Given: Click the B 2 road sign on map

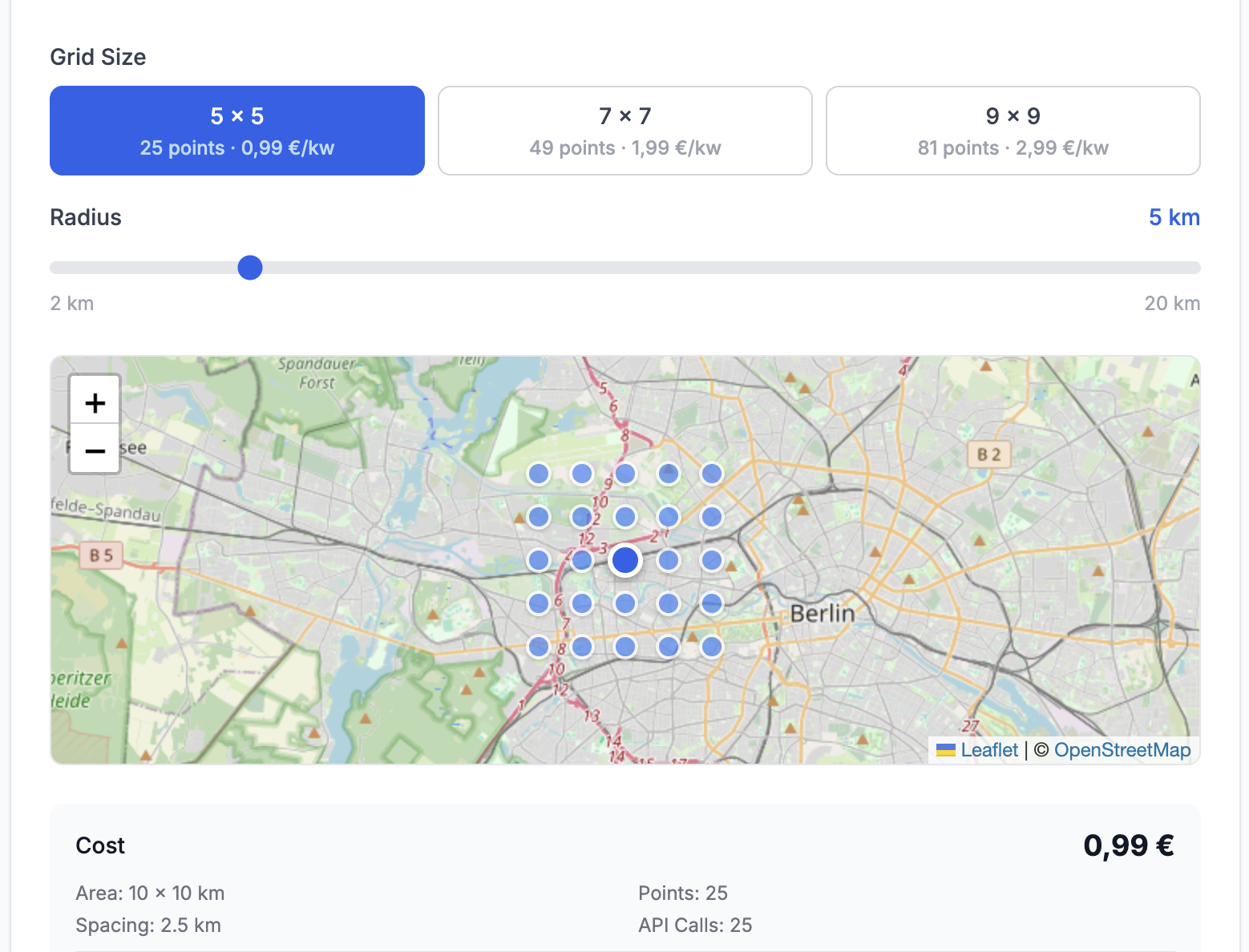Looking at the screenshot, I should coord(989,455).
